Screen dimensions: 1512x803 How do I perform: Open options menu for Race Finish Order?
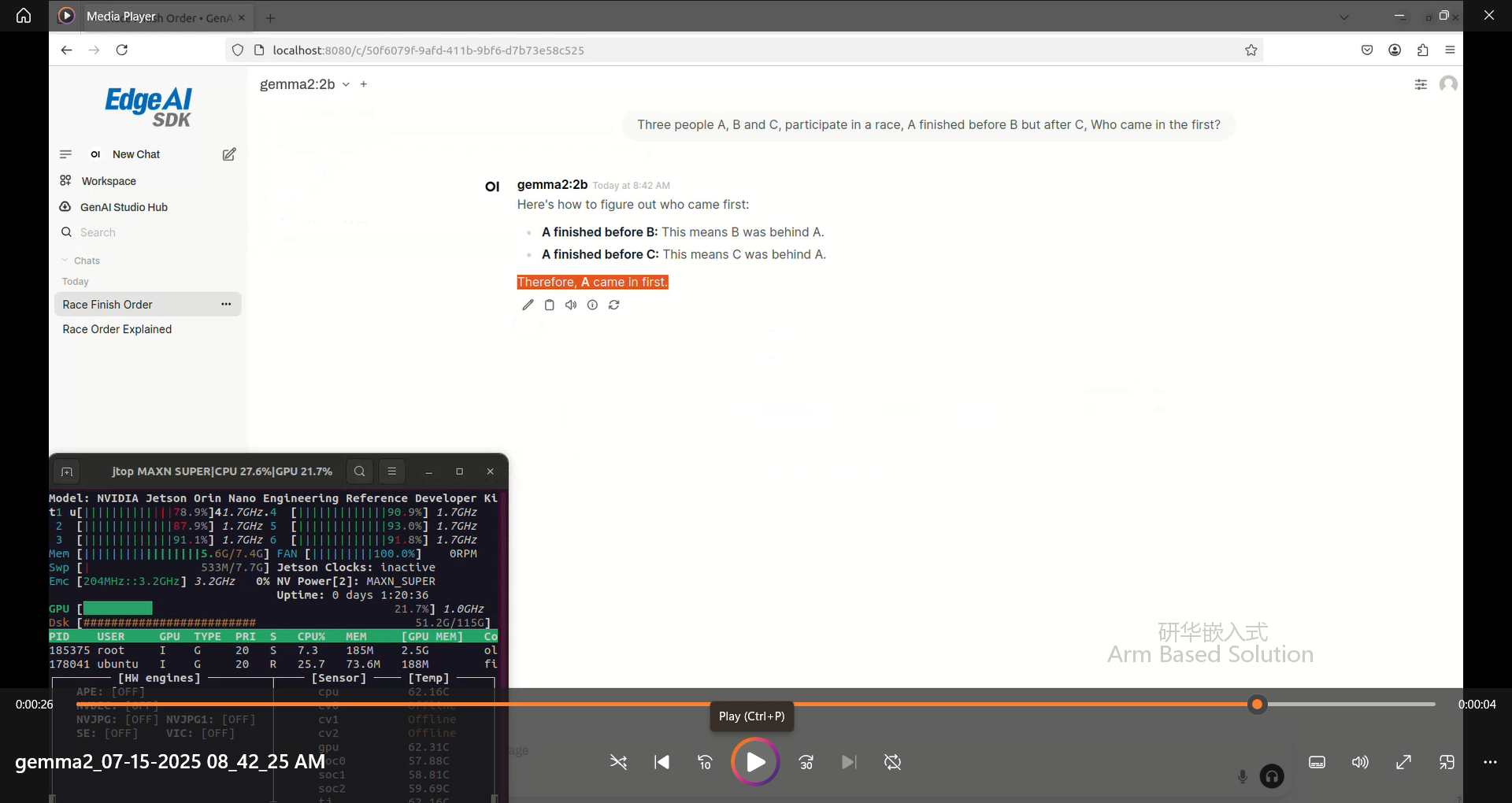226,304
